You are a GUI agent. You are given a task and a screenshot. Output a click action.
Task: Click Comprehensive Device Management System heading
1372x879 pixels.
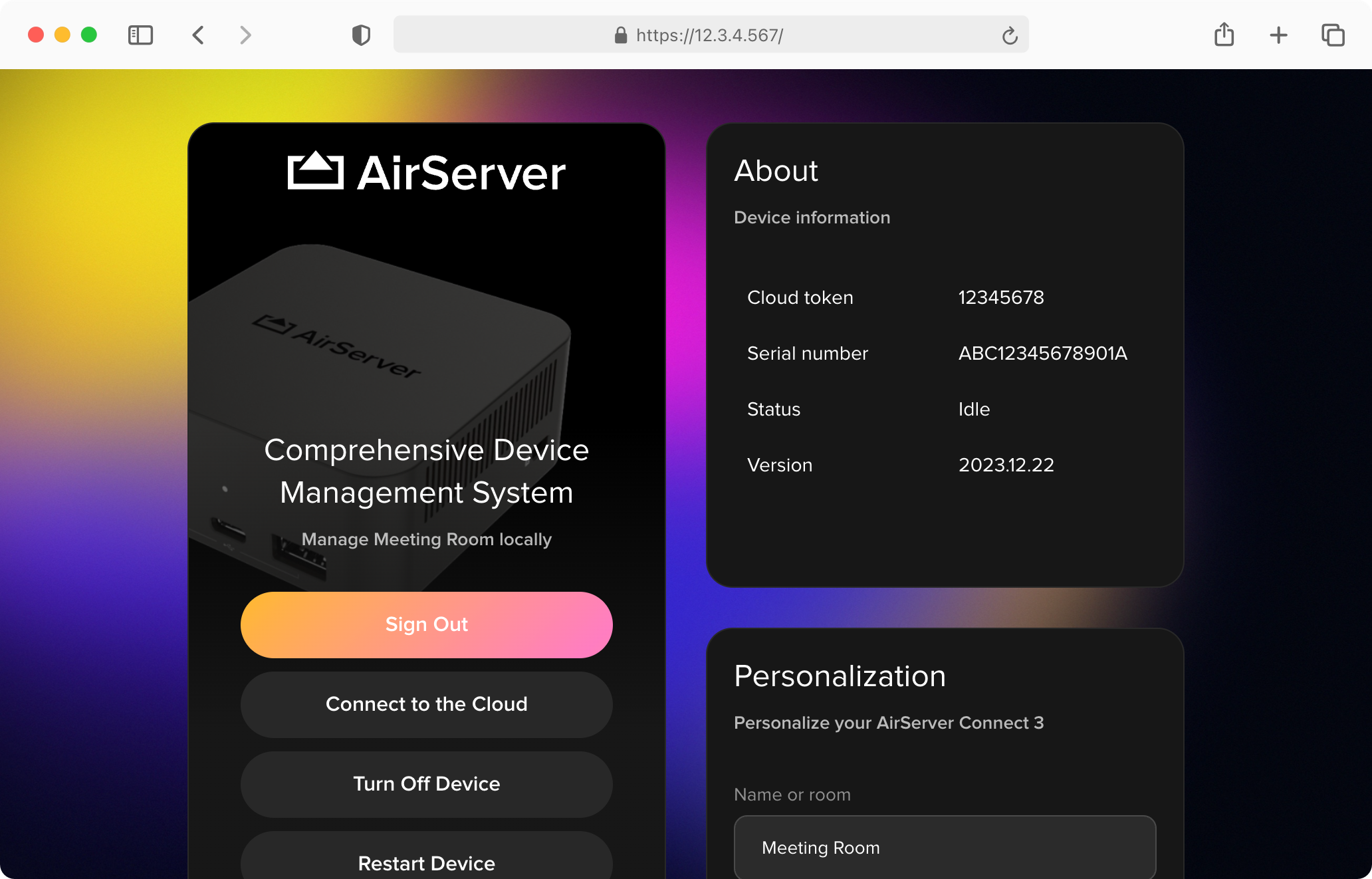[427, 471]
